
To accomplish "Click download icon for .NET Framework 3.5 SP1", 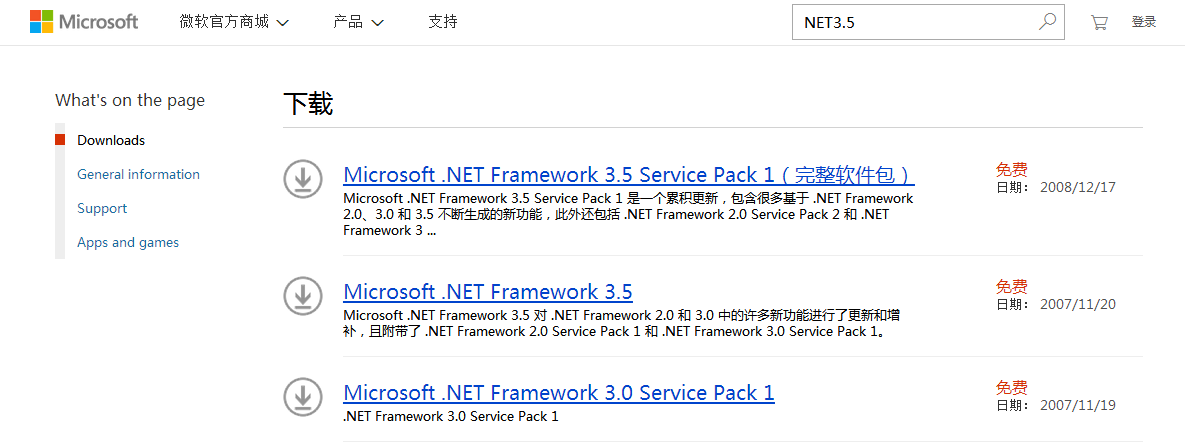I will coord(302,178).
